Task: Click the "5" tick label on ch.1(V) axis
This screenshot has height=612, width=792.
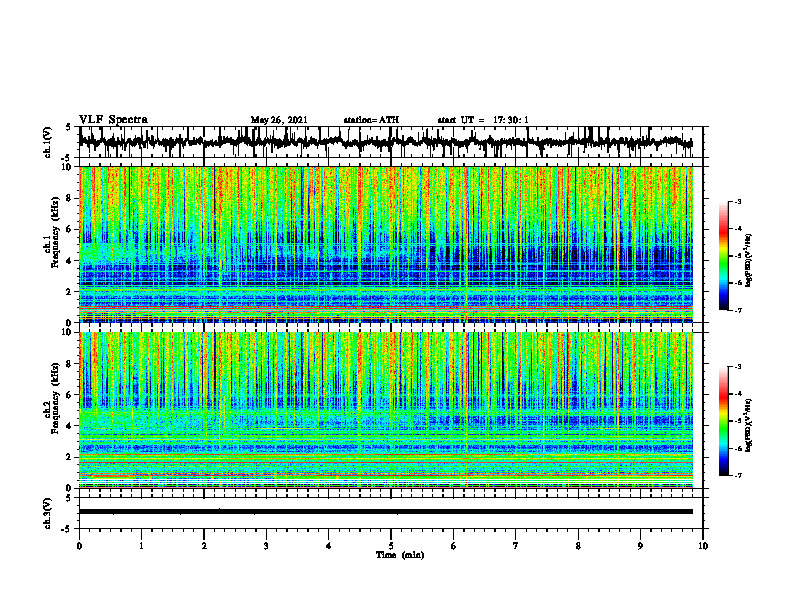Action: 69,128
